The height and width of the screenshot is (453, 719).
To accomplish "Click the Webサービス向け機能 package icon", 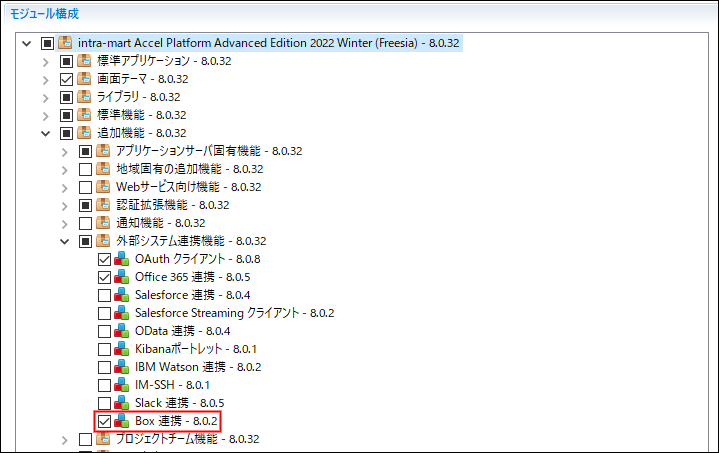I will click(x=103, y=187).
